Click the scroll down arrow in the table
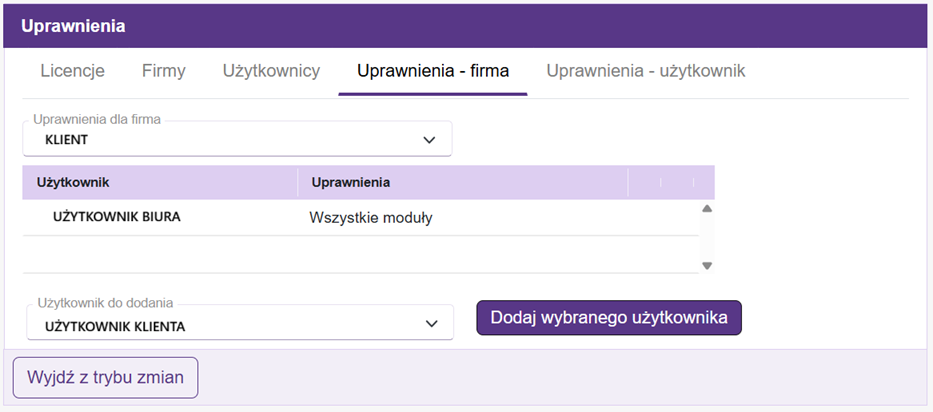Image resolution: width=933 pixels, height=412 pixels. click(x=707, y=266)
